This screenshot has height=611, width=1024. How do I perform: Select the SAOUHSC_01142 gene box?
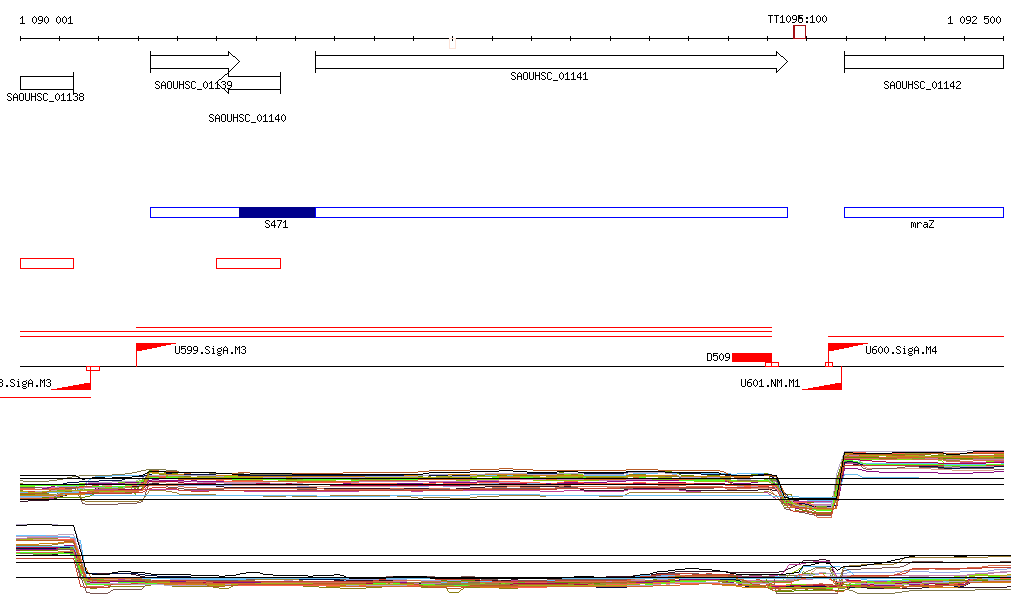pos(923,62)
